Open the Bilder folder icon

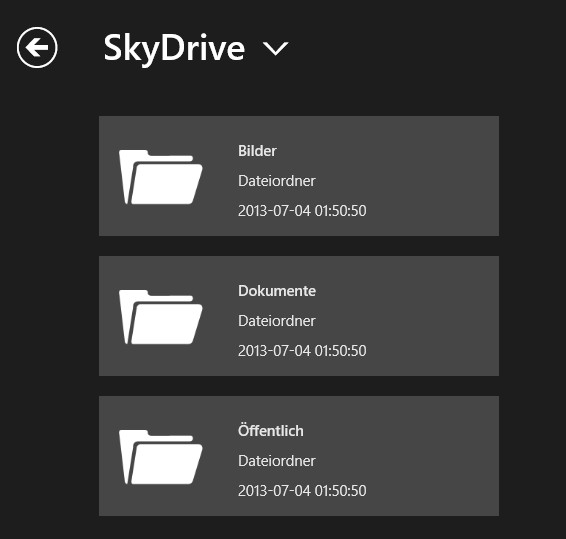point(161,177)
